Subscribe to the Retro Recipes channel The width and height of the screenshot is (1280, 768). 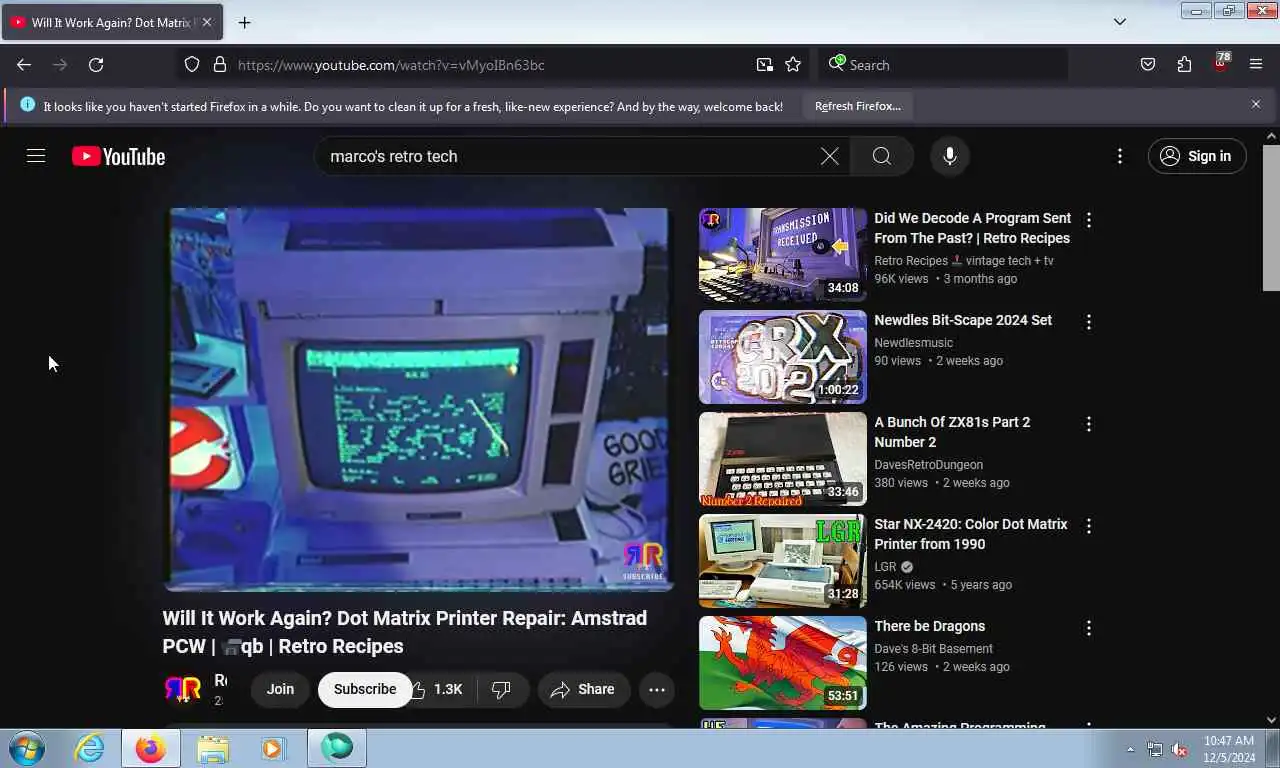coord(365,689)
